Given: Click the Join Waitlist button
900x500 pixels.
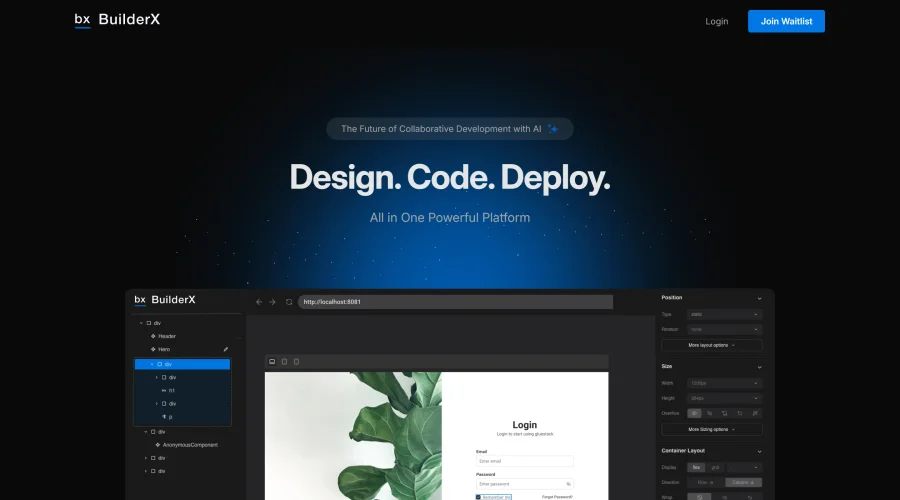Looking at the screenshot, I should (x=786, y=21).
